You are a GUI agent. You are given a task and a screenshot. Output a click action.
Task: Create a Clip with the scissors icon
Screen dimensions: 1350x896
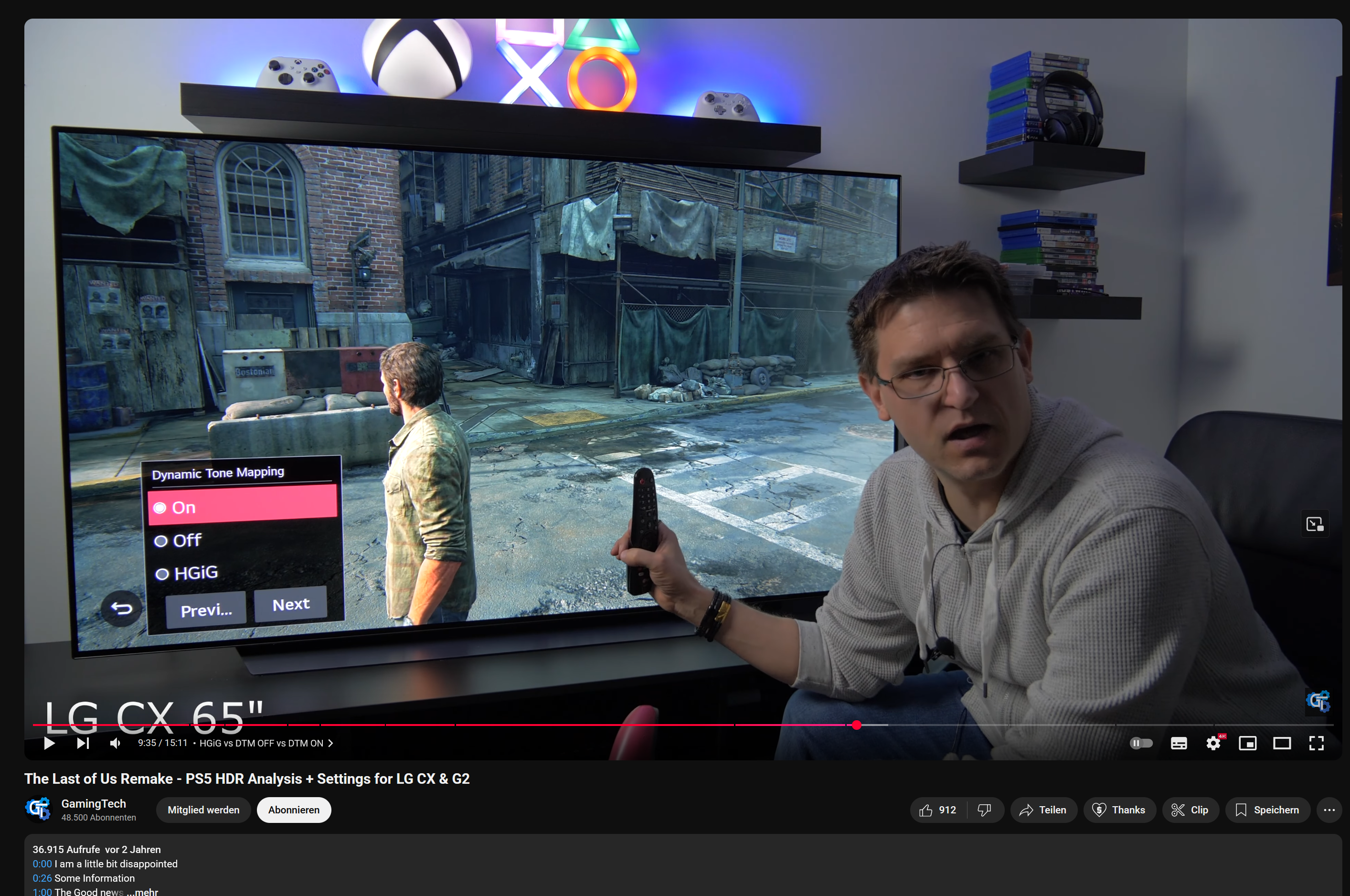pos(1190,810)
